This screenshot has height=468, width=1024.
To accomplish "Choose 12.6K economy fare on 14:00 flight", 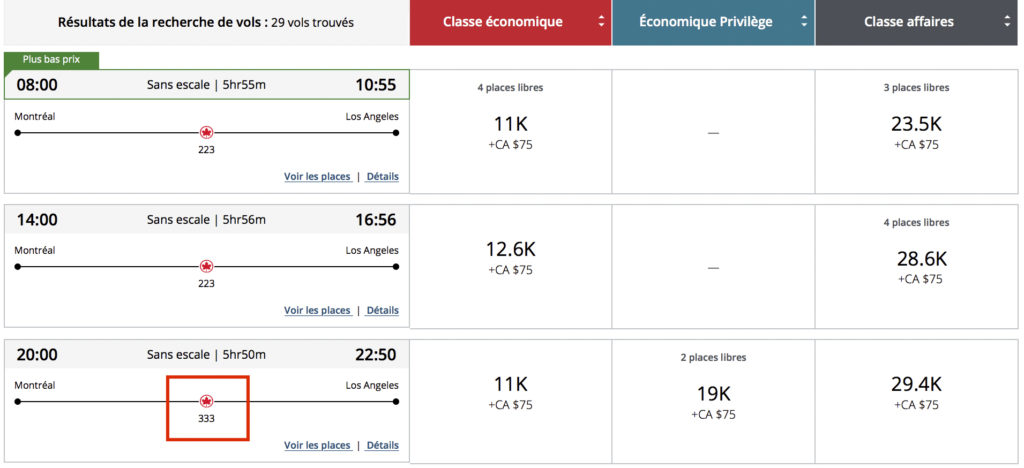I will pyautogui.click(x=510, y=250).
